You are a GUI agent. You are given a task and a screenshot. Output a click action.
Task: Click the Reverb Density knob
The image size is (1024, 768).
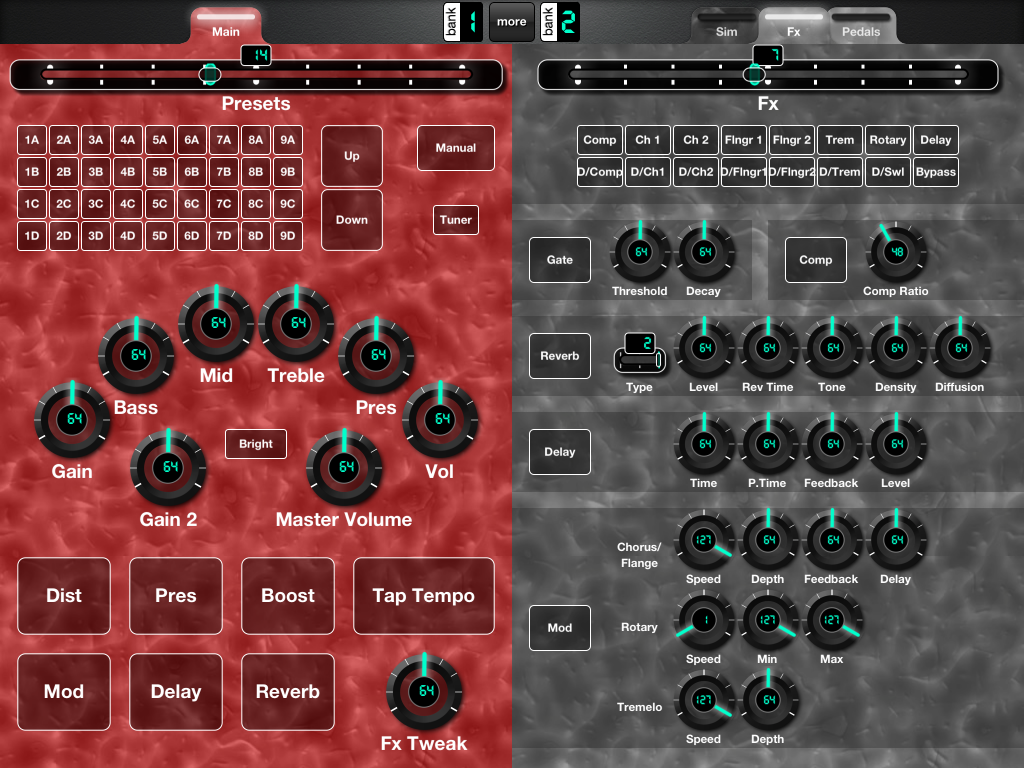click(x=896, y=348)
